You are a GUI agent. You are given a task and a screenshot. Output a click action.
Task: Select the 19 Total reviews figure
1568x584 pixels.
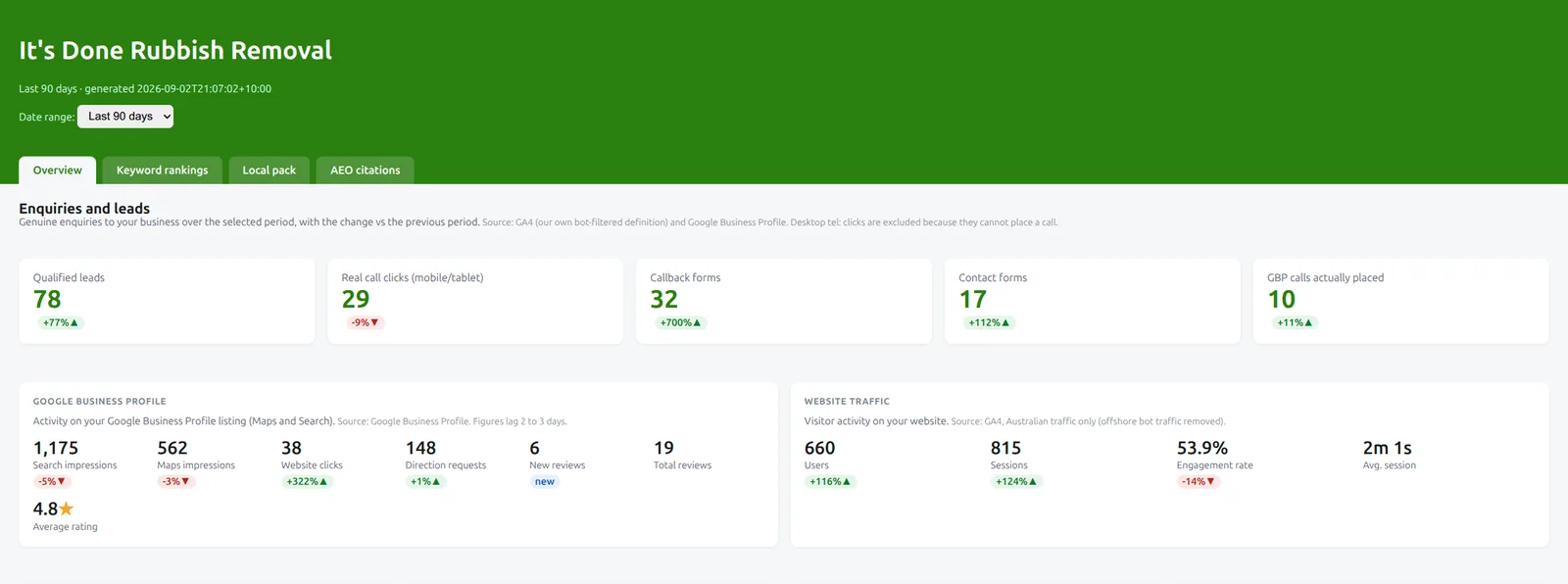click(664, 448)
